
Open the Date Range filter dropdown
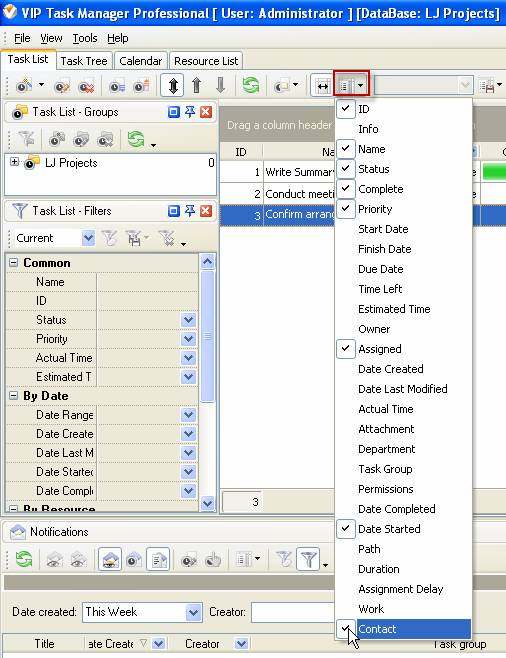point(189,415)
